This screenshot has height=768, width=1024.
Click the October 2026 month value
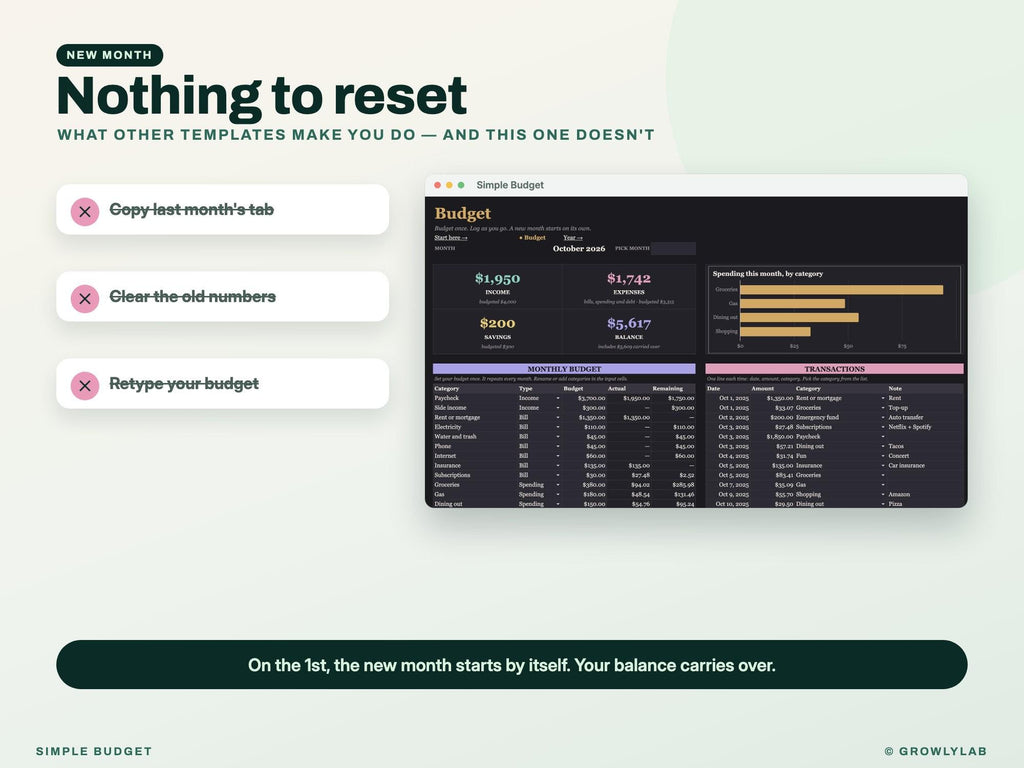tap(579, 249)
